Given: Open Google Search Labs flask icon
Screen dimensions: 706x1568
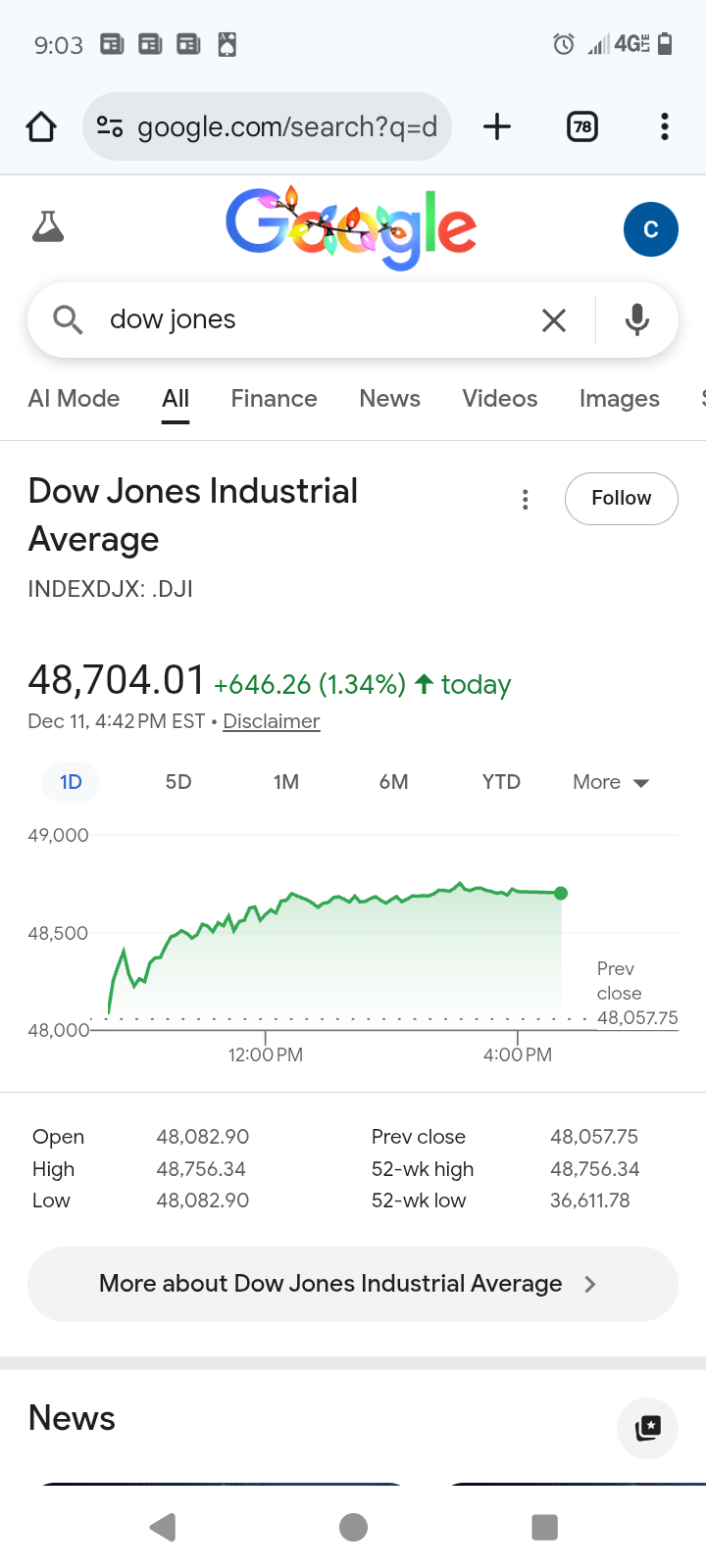Looking at the screenshot, I should point(48,227).
